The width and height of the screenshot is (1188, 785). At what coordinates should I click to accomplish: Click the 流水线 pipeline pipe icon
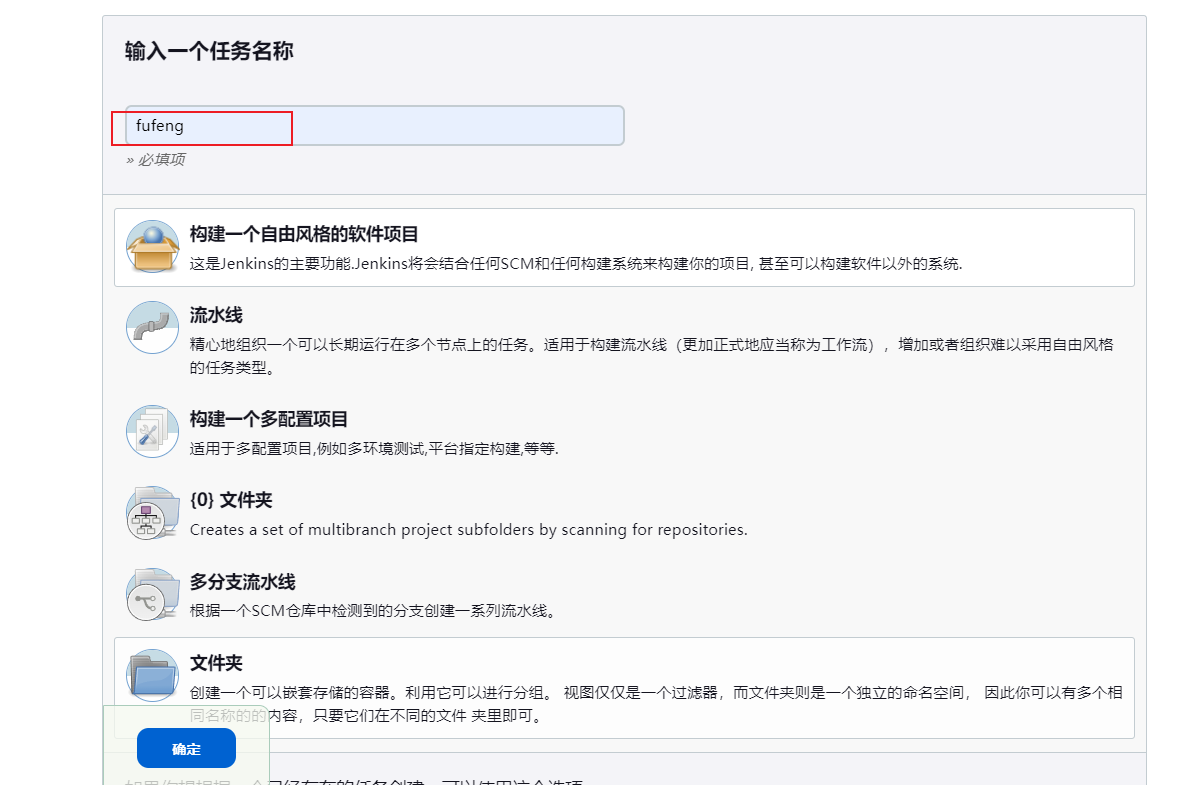tap(152, 327)
